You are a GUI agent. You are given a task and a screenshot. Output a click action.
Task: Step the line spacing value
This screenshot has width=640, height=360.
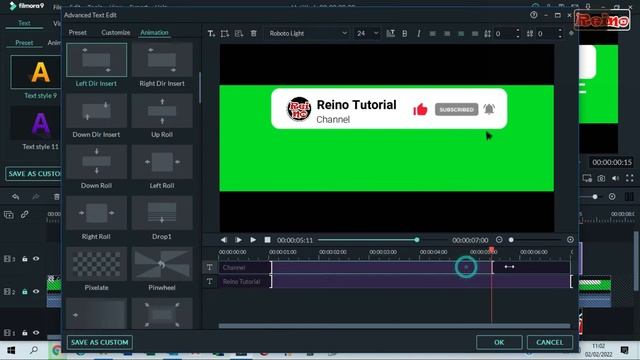click(x=518, y=33)
